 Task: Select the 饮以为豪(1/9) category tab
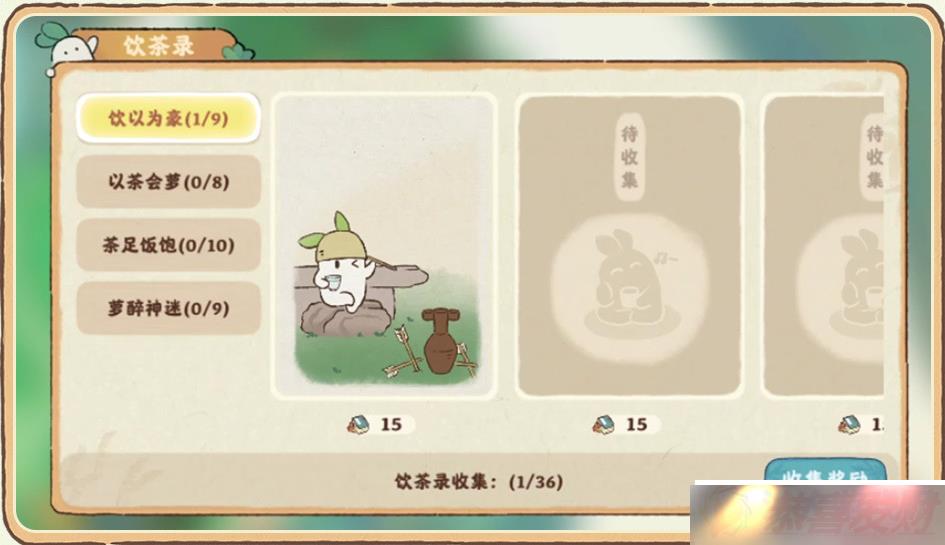[x=169, y=118]
